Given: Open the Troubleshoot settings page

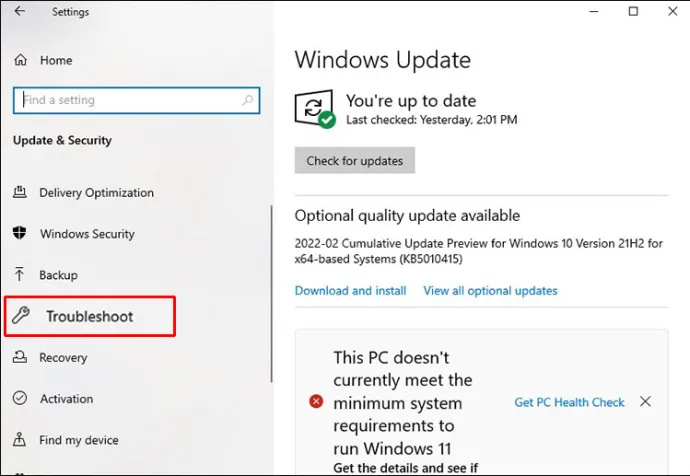Looking at the screenshot, I should [90, 316].
